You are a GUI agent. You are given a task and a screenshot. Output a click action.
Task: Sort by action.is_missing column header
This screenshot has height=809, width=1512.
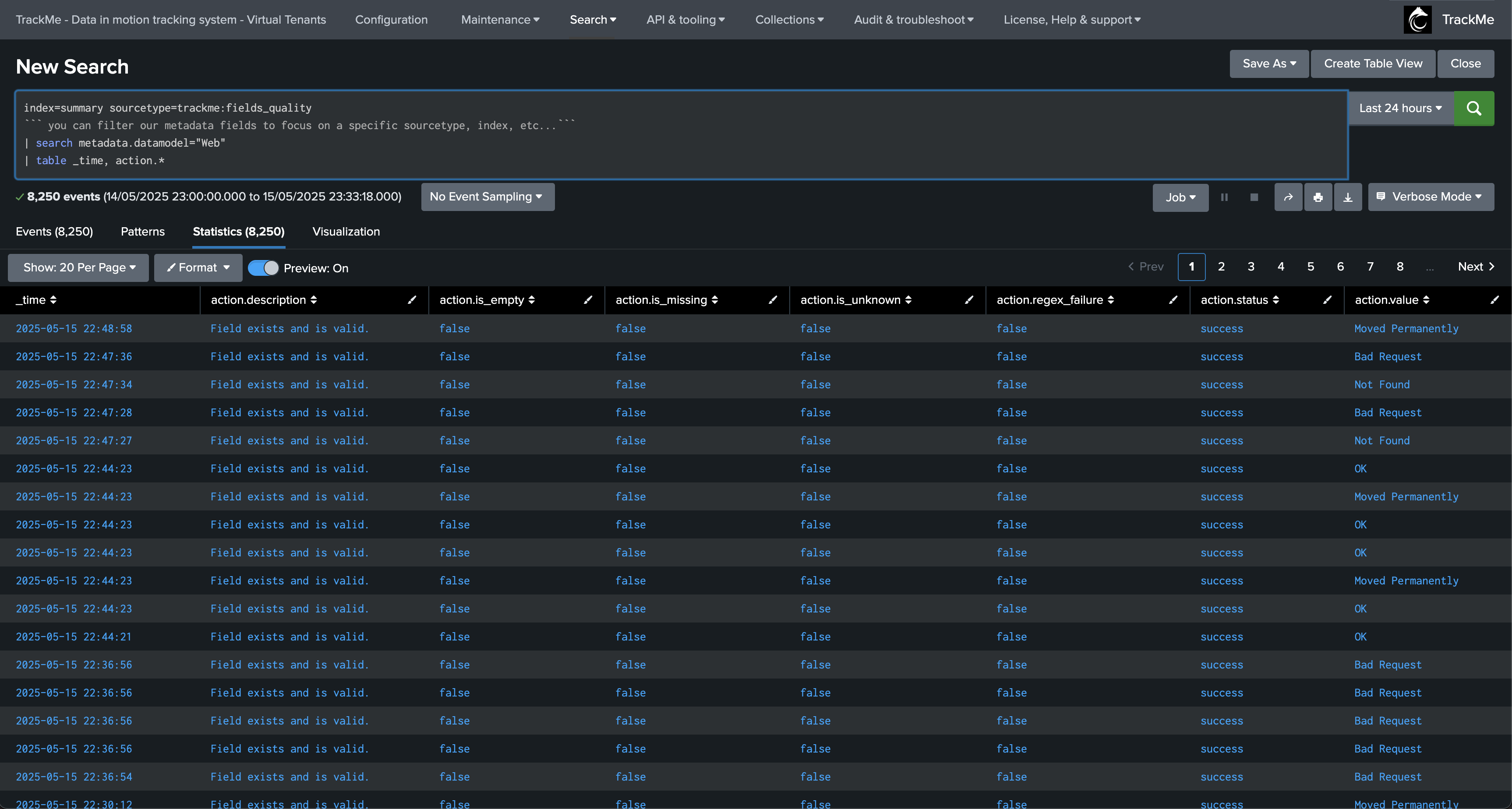tap(667, 300)
